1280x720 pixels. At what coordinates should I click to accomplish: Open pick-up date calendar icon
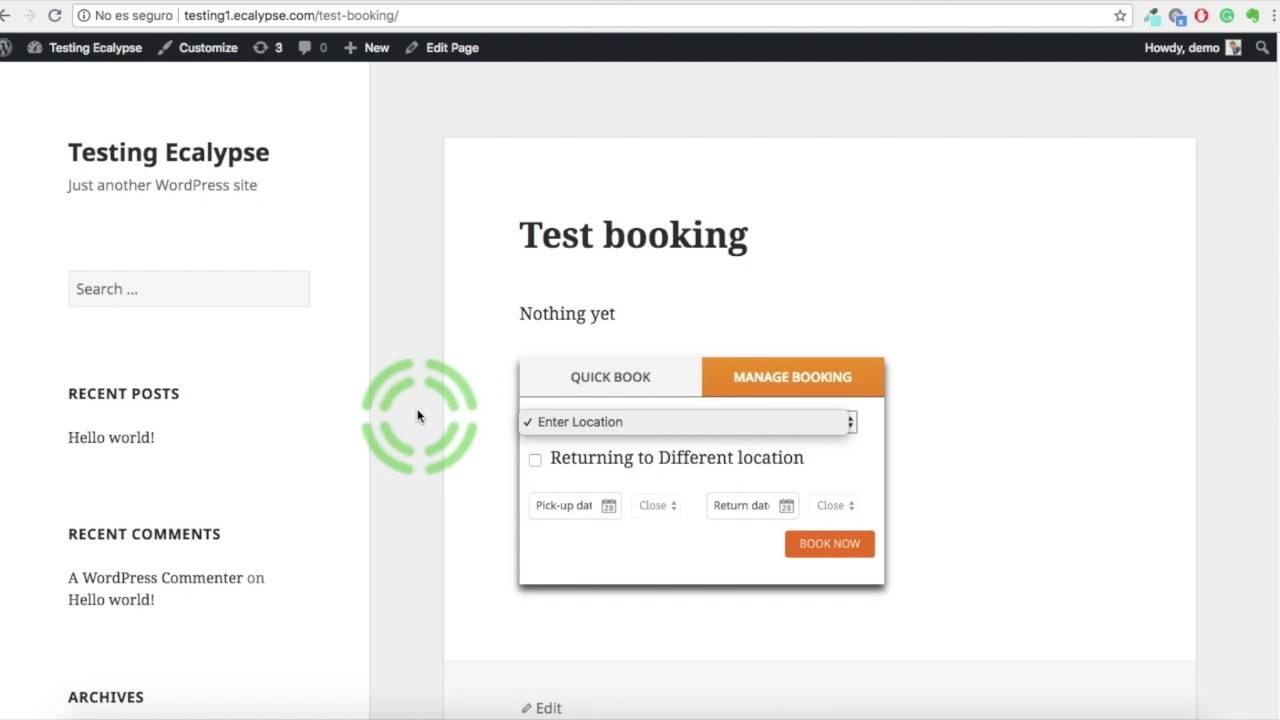click(608, 506)
